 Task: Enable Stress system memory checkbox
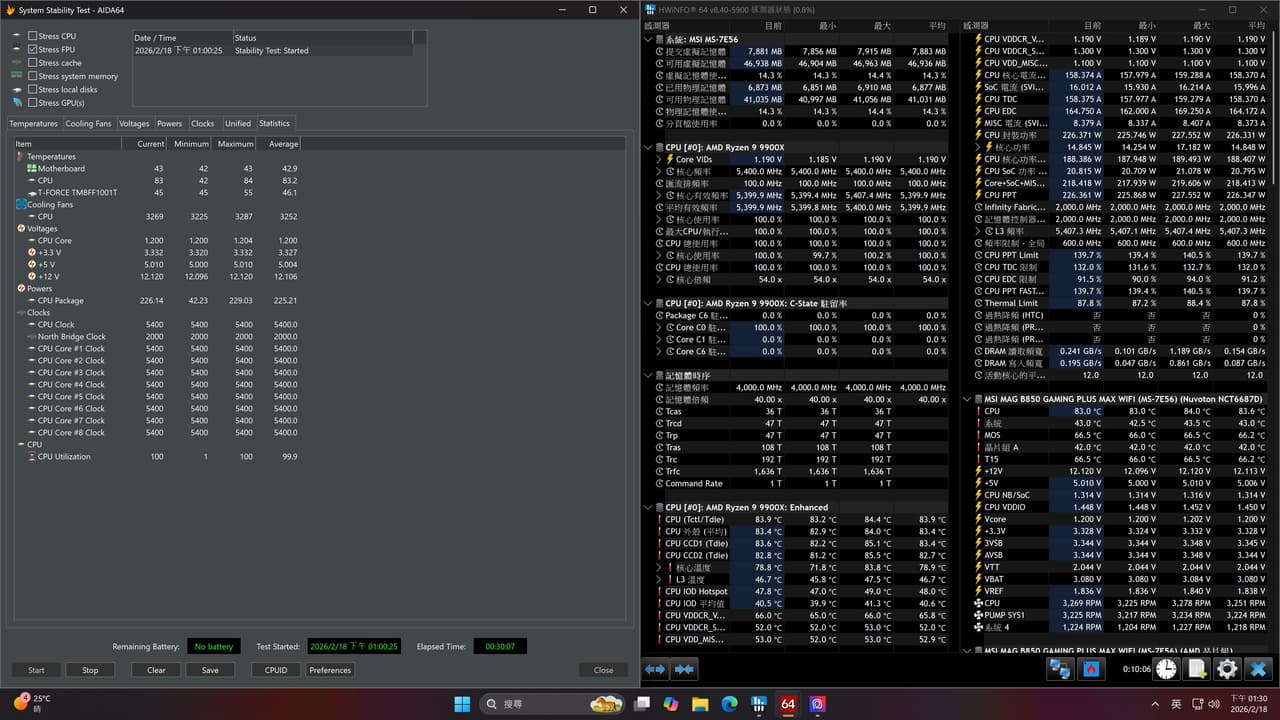[33, 76]
